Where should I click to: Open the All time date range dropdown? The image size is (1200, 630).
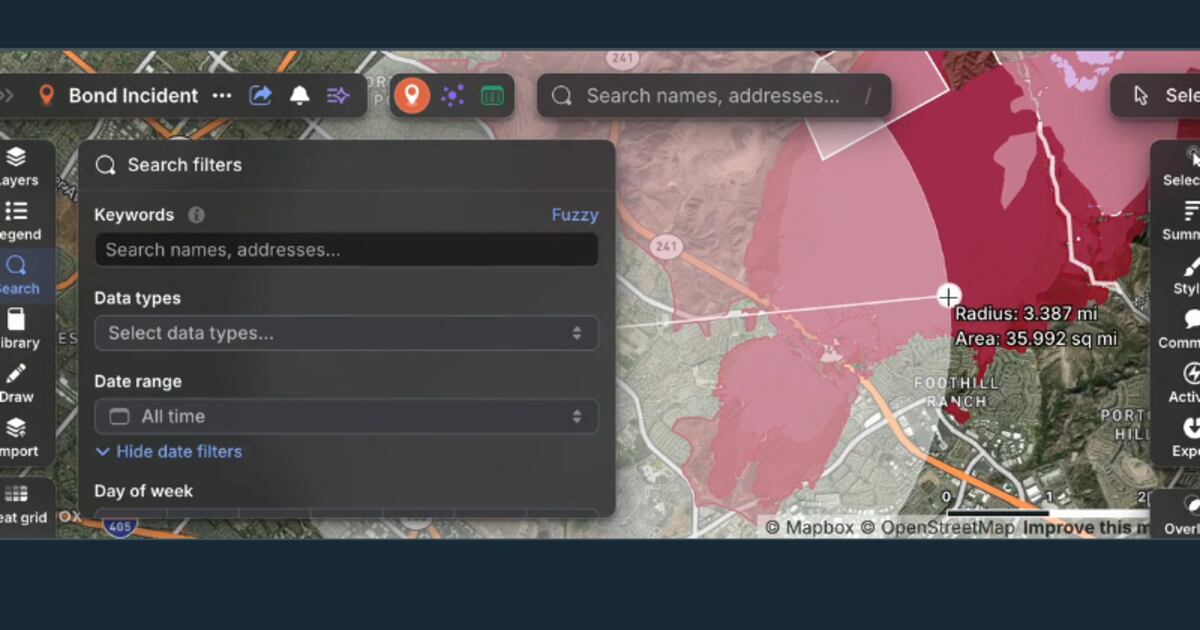pos(346,416)
